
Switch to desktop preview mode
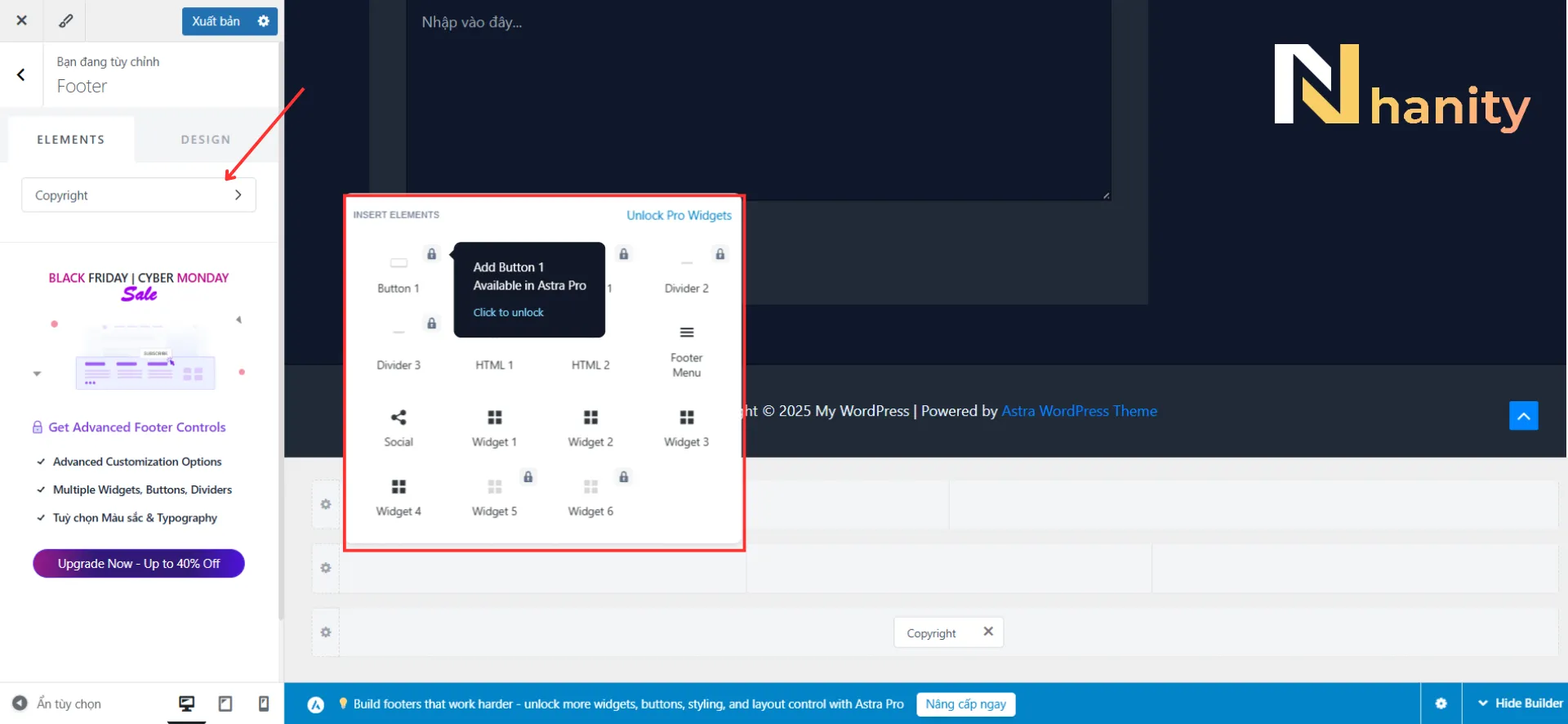187,704
